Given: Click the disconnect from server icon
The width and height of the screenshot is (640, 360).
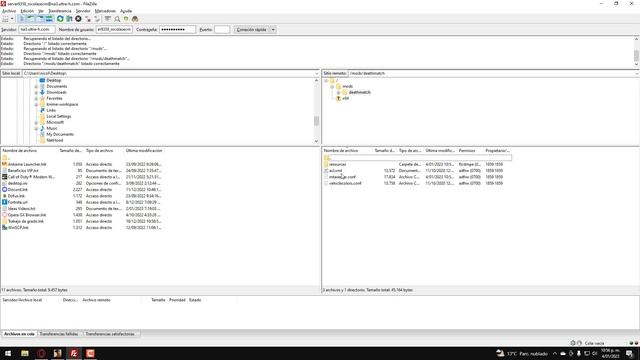Looking at the screenshot, I should click(x=87, y=19).
